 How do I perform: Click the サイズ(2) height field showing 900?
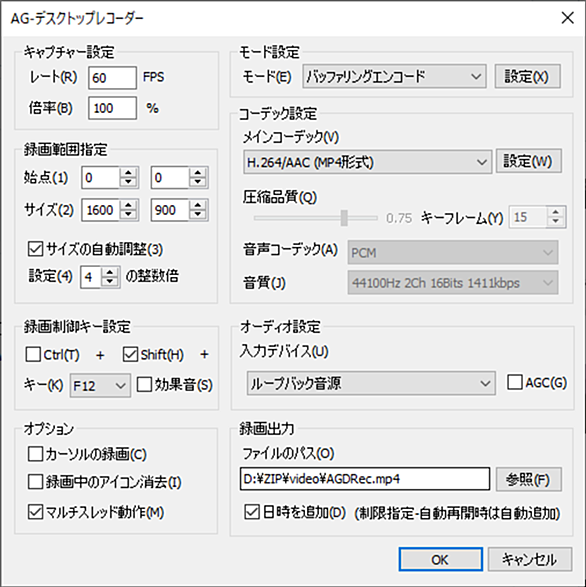[x=170, y=210]
